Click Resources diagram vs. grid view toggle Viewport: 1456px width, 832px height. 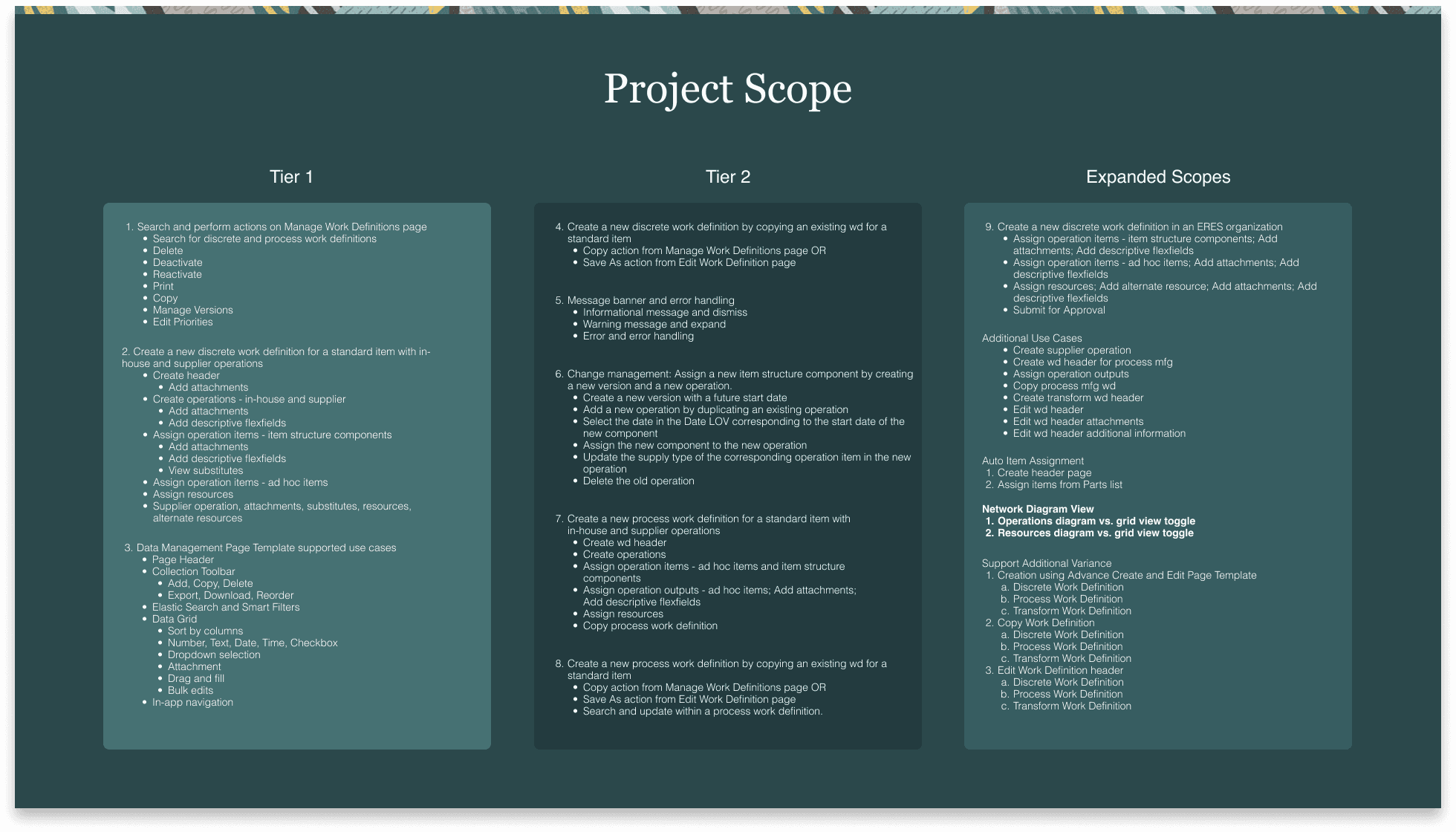[x=1095, y=533]
